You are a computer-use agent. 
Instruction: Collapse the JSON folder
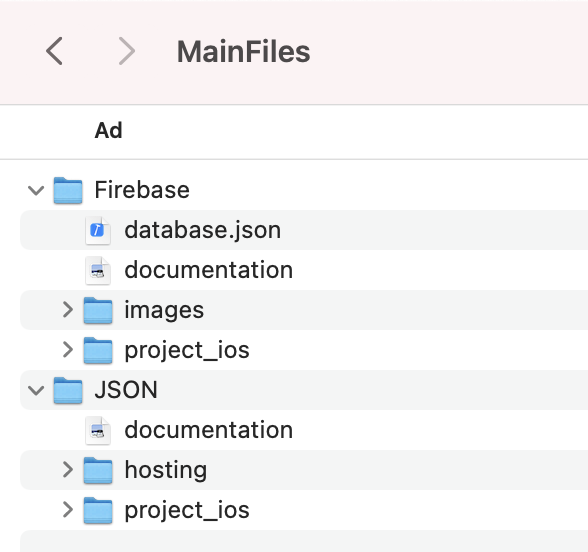tap(36, 390)
